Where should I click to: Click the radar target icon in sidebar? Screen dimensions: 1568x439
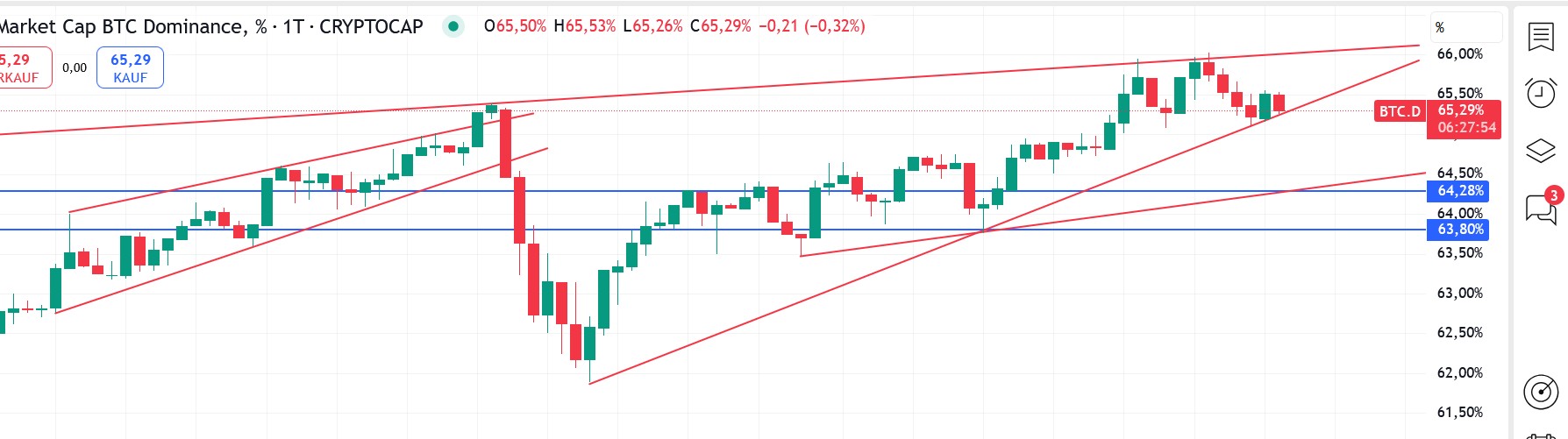click(x=1541, y=391)
